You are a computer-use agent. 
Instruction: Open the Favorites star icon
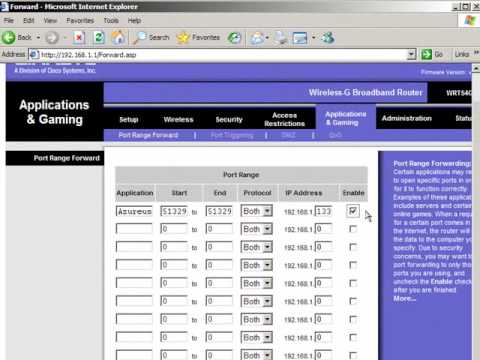pos(183,38)
